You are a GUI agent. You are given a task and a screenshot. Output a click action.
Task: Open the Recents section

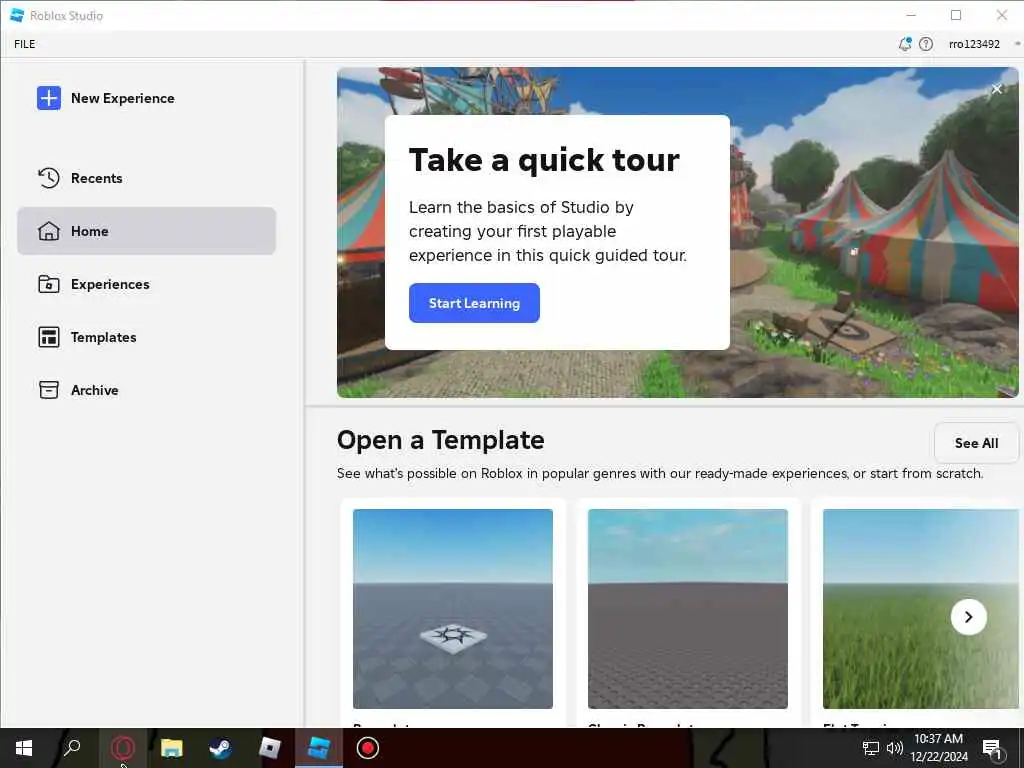146,178
